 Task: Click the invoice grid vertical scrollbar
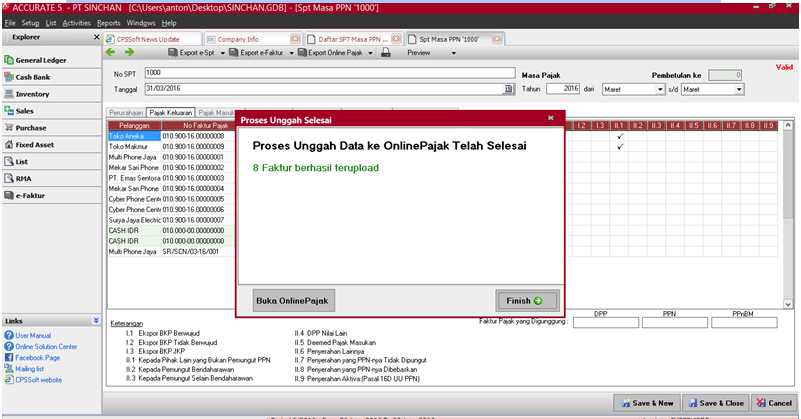pyautogui.click(x=787, y=200)
